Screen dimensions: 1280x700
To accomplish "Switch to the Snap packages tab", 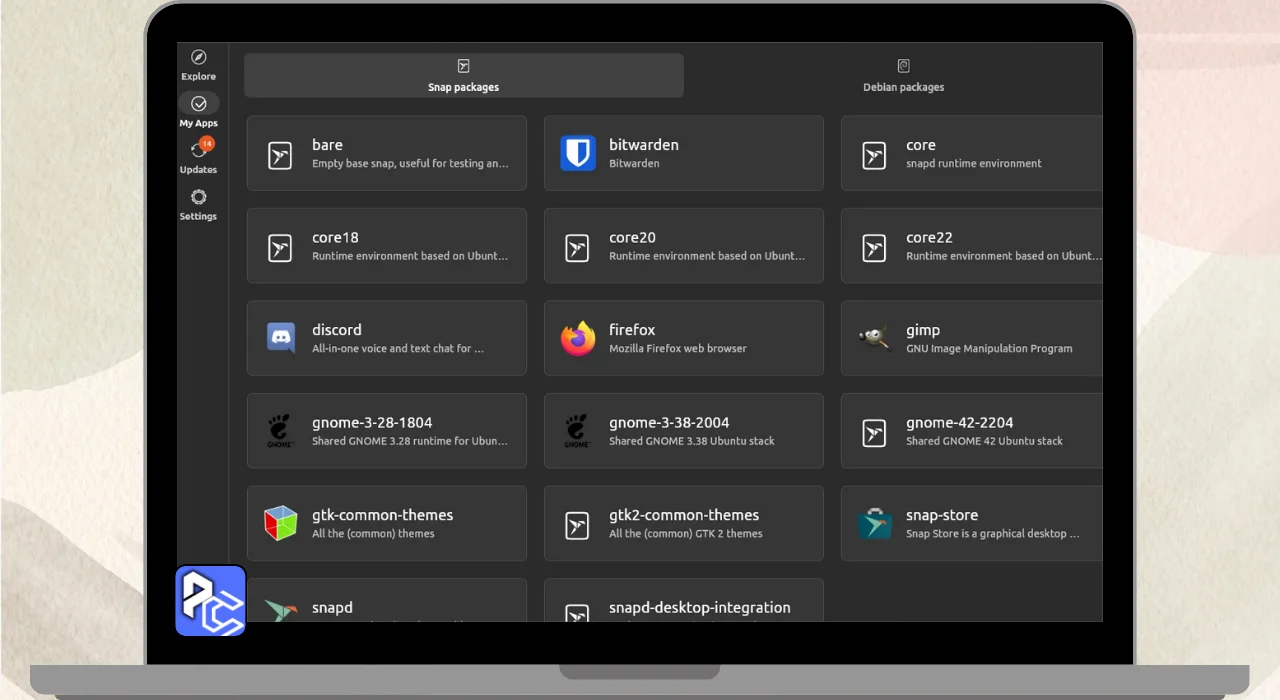I will coord(464,76).
